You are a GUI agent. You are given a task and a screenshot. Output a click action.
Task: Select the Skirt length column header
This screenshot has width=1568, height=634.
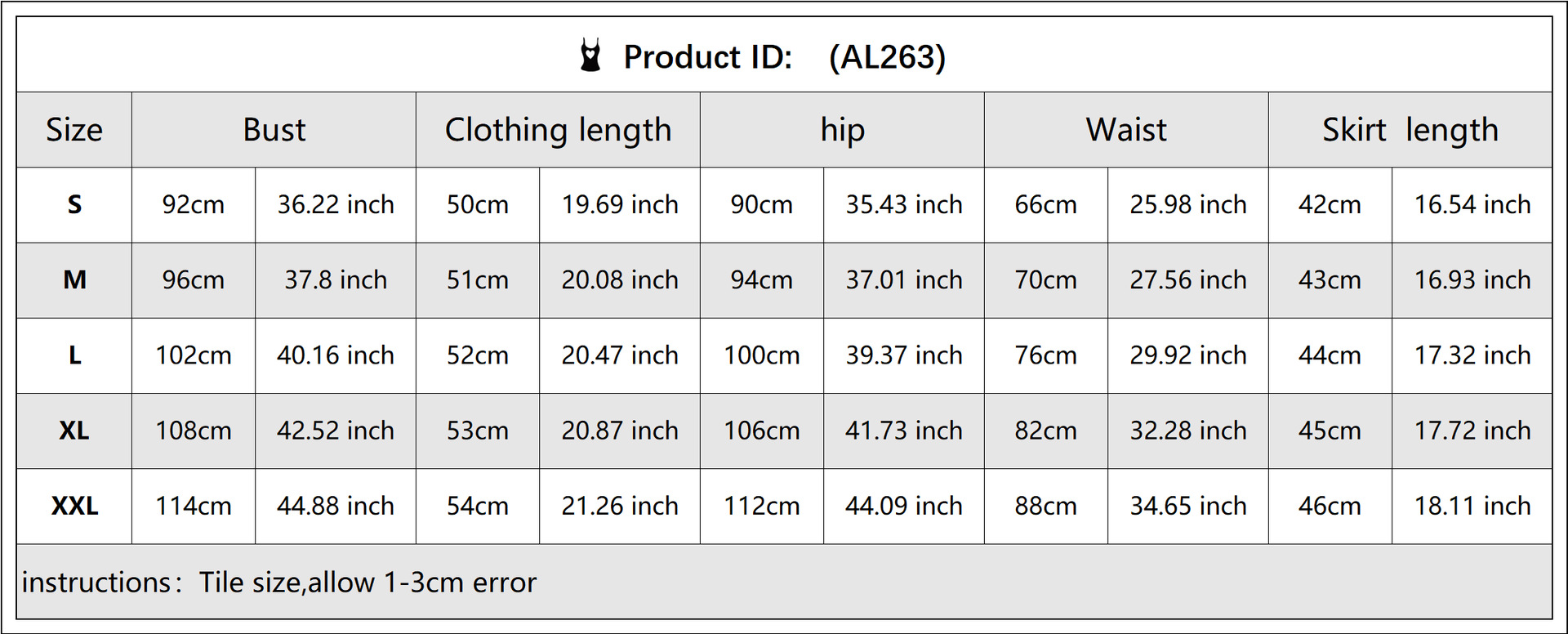(1410, 130)
